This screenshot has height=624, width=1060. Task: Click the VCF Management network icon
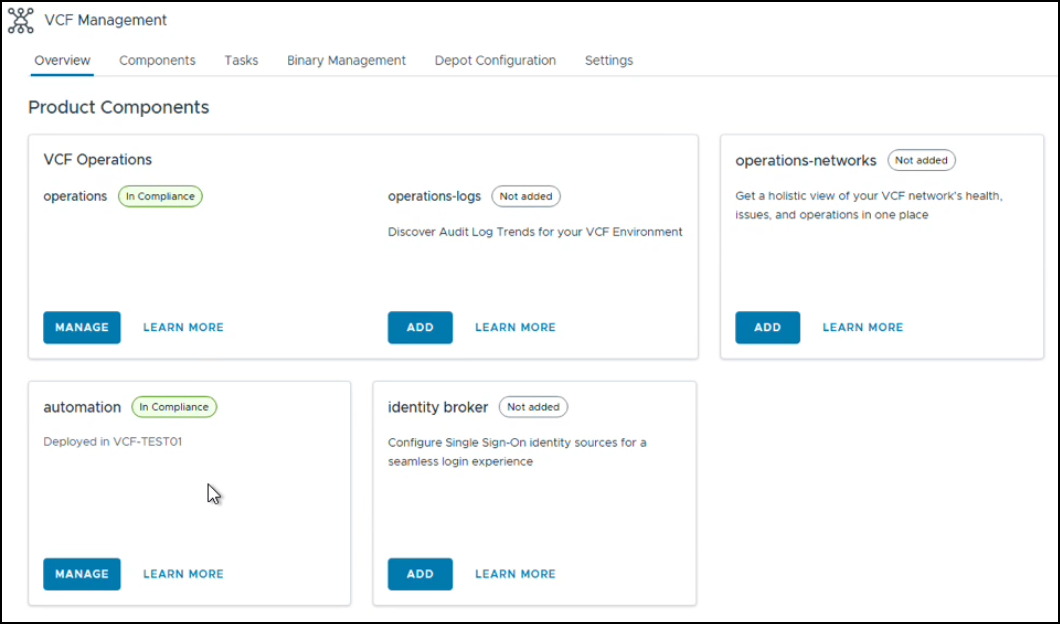pos(20,20)
